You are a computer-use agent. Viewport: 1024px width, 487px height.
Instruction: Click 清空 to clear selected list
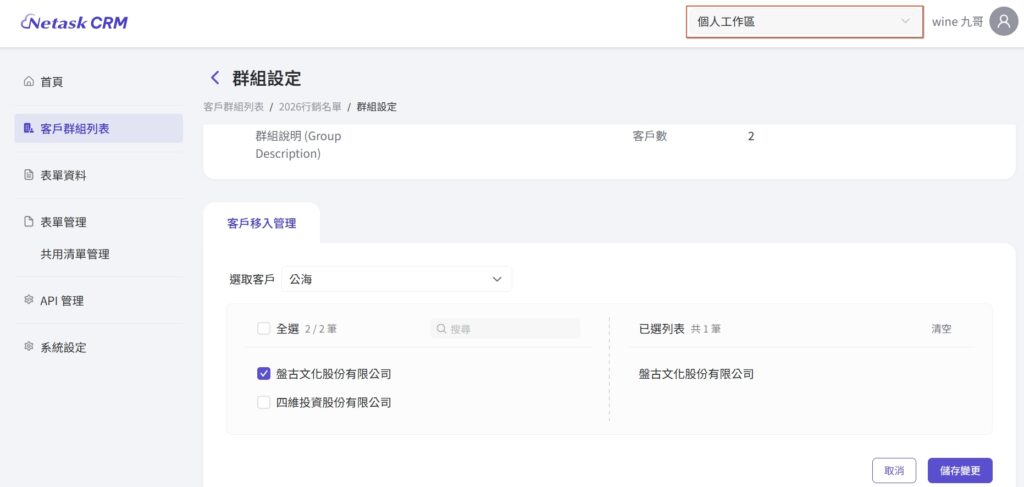pyautogui.click(x=941, y=328)
